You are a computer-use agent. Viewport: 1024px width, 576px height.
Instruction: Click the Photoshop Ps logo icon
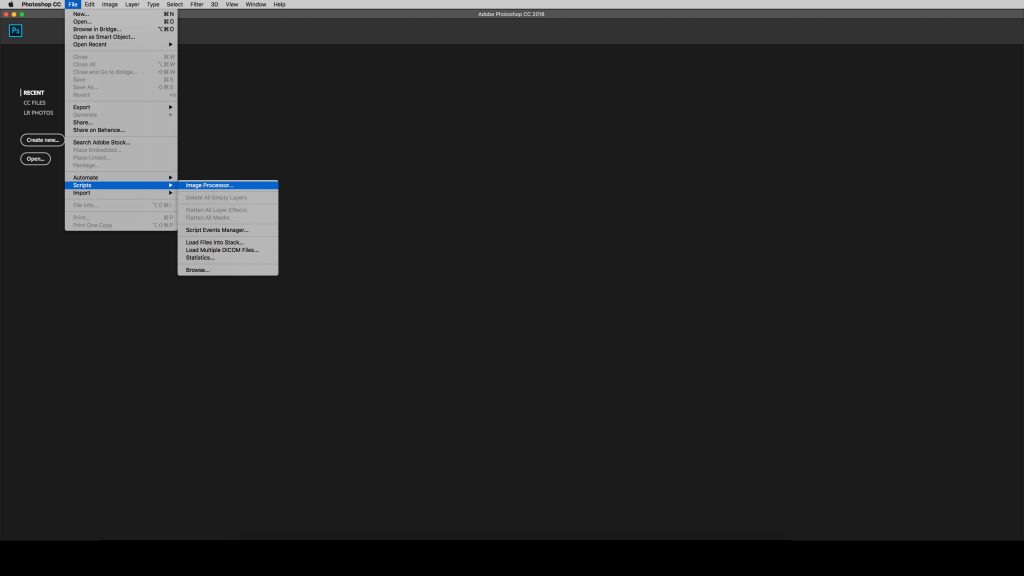click(x=15, y=31)
